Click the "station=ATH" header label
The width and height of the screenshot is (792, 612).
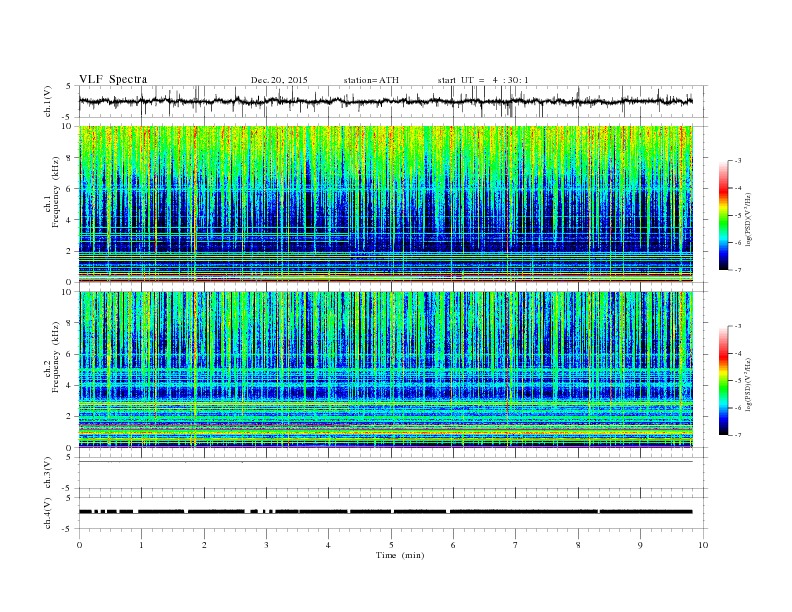(x=371, y=80)
